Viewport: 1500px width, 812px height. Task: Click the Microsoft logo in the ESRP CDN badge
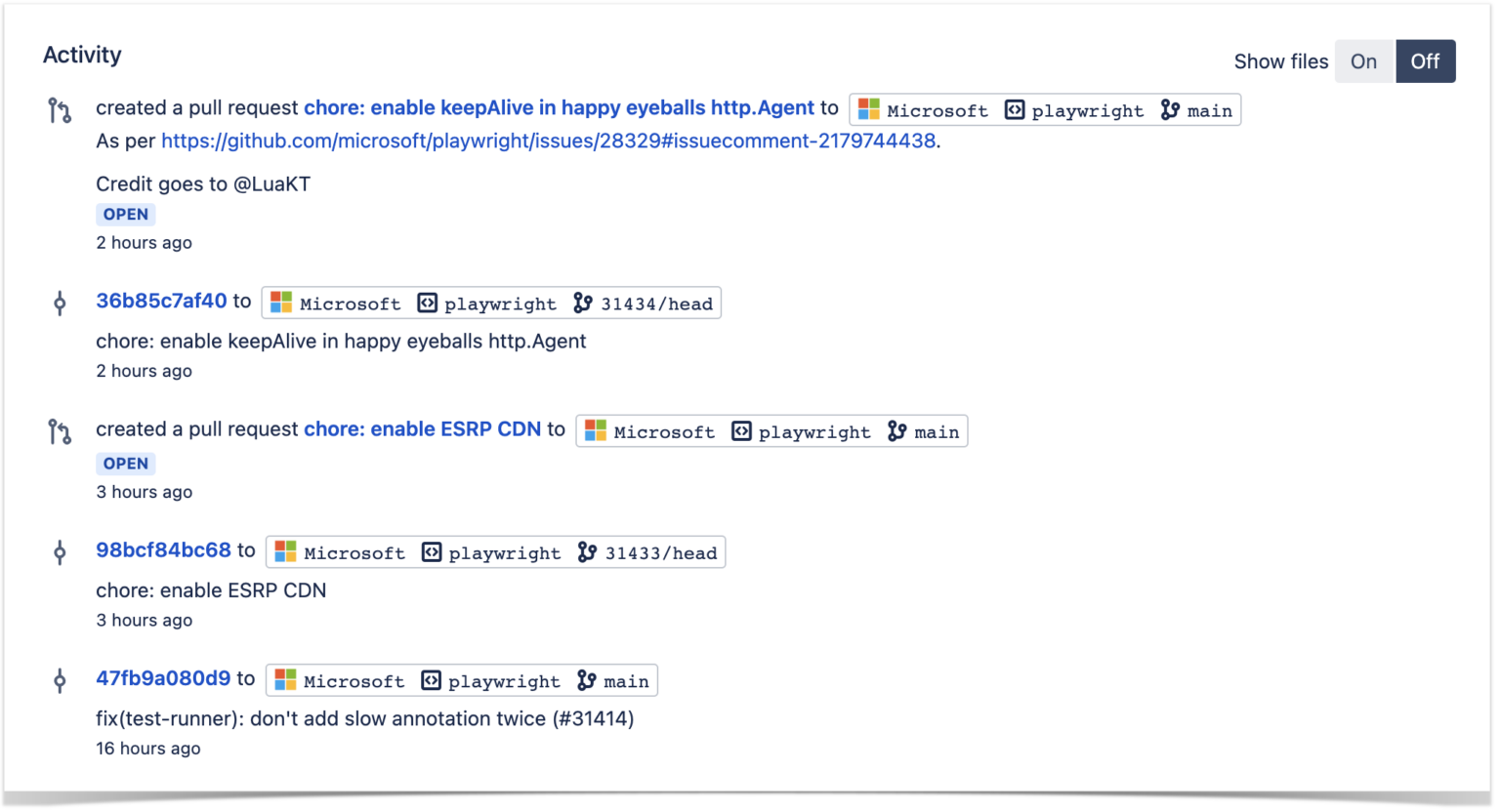point(596,430)
